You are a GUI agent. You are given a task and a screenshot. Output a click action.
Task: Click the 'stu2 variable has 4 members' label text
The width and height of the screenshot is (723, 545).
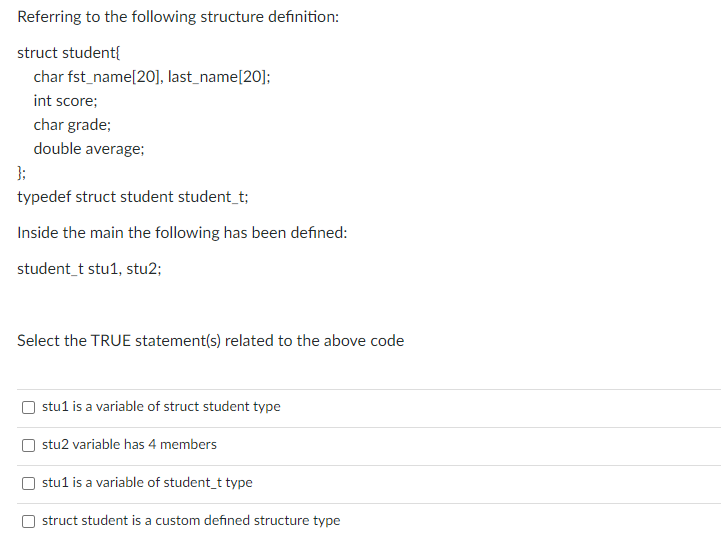point(129,444)
